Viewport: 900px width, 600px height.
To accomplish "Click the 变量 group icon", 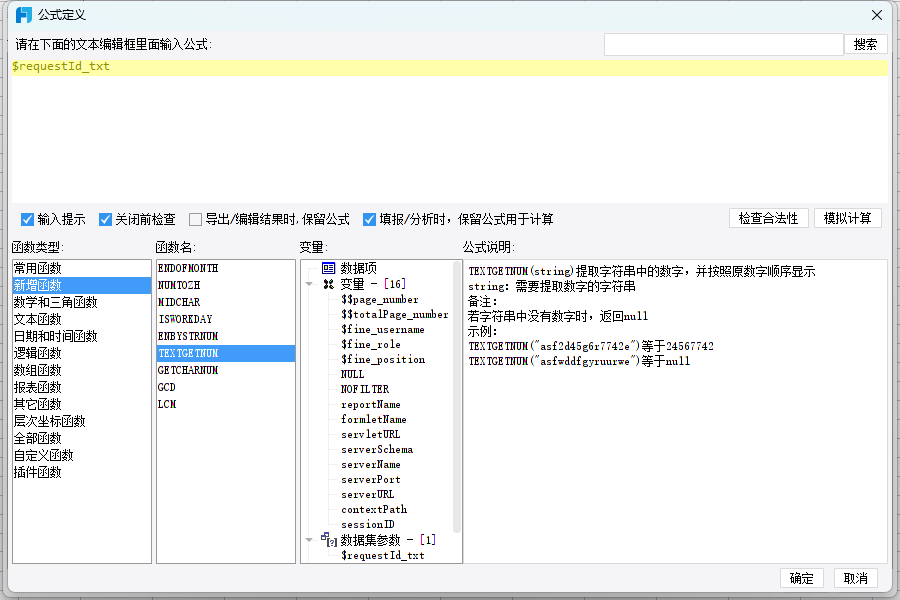I will click(x=328, y=284).
